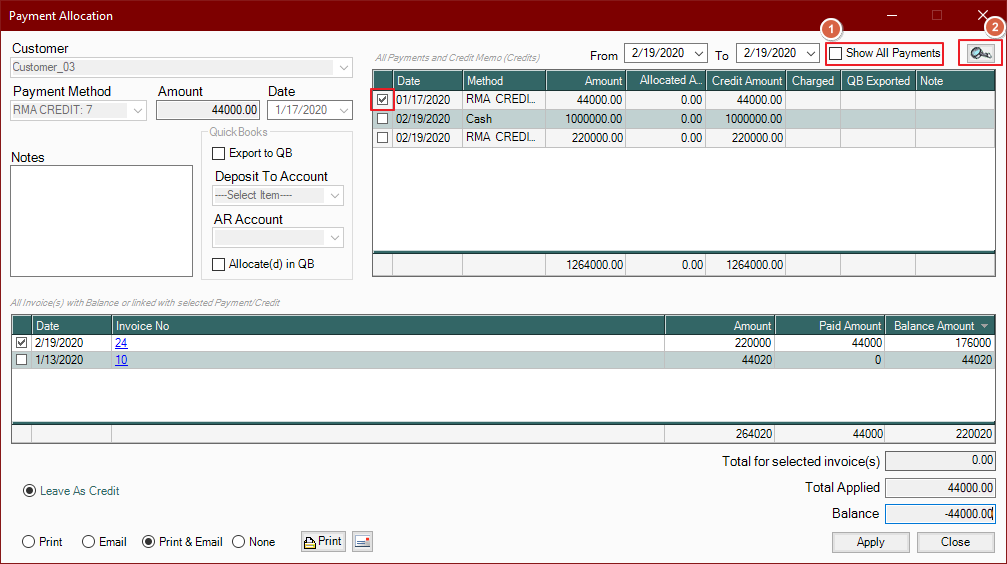1007x564 pixels.
Task: Tick the Allocate(d) in QB checkbox
Action: coord(219,264)
